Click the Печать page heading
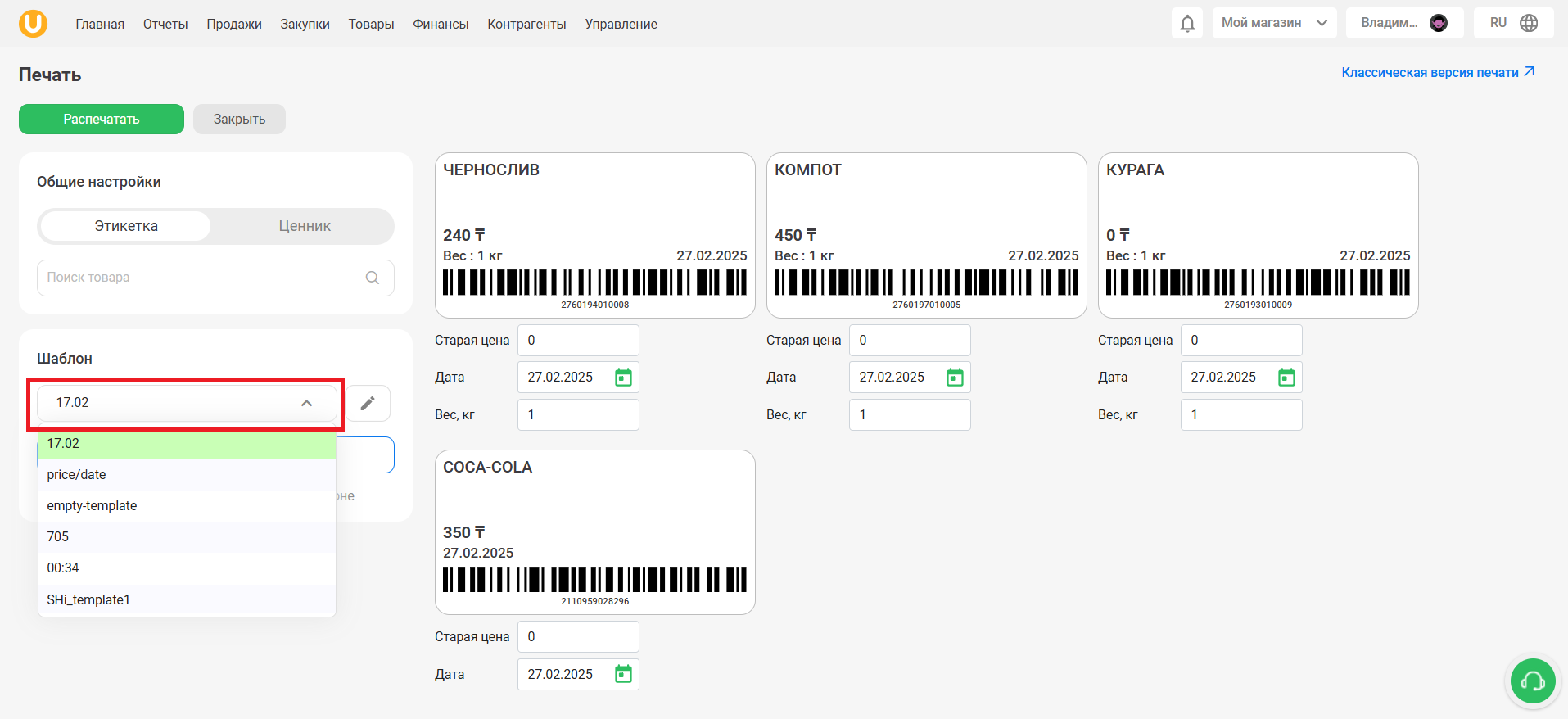This screenshot has height=719, width=1568. (x=50, y=75)
